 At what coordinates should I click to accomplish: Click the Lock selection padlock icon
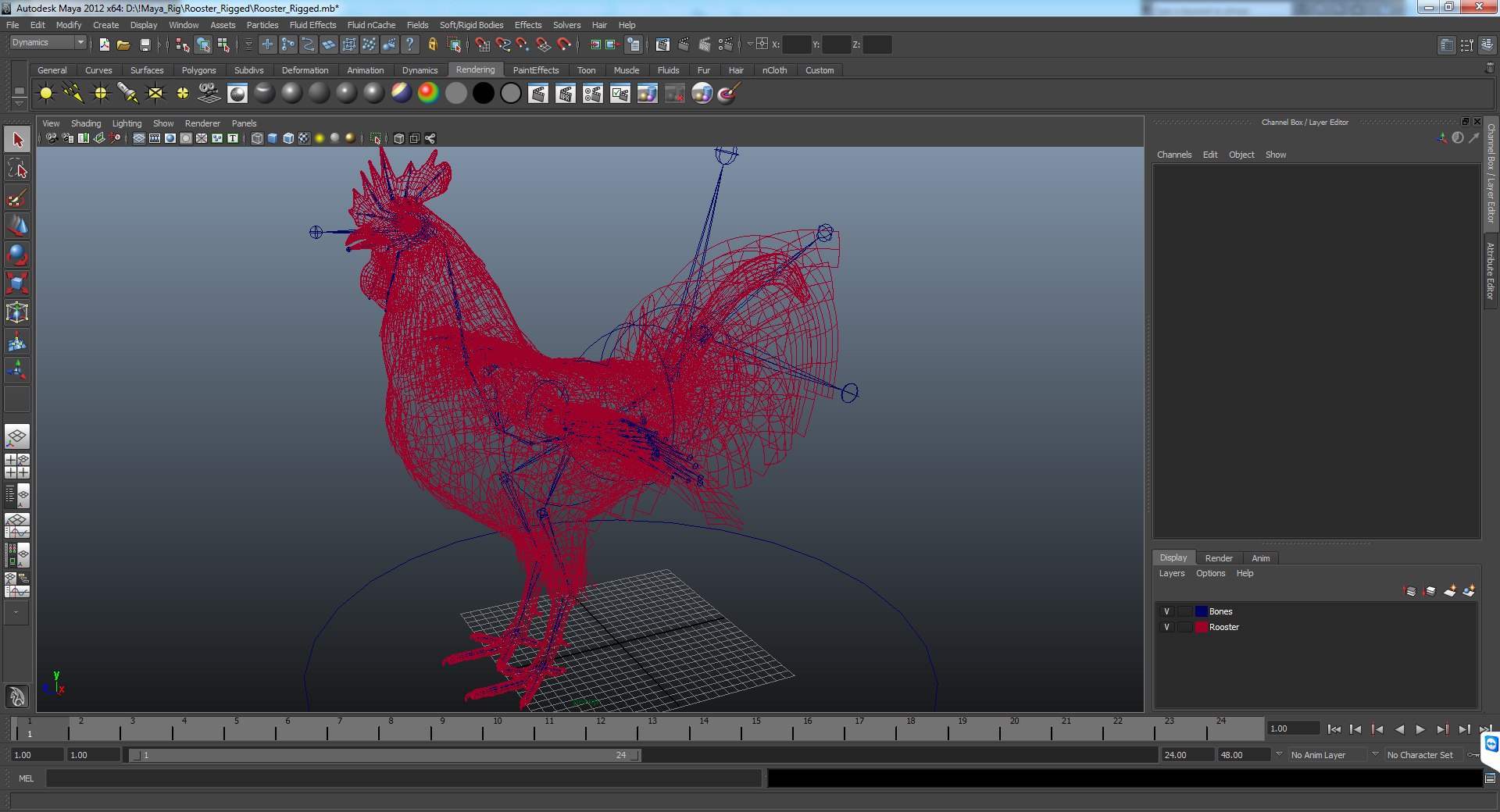tap(432, 45)
